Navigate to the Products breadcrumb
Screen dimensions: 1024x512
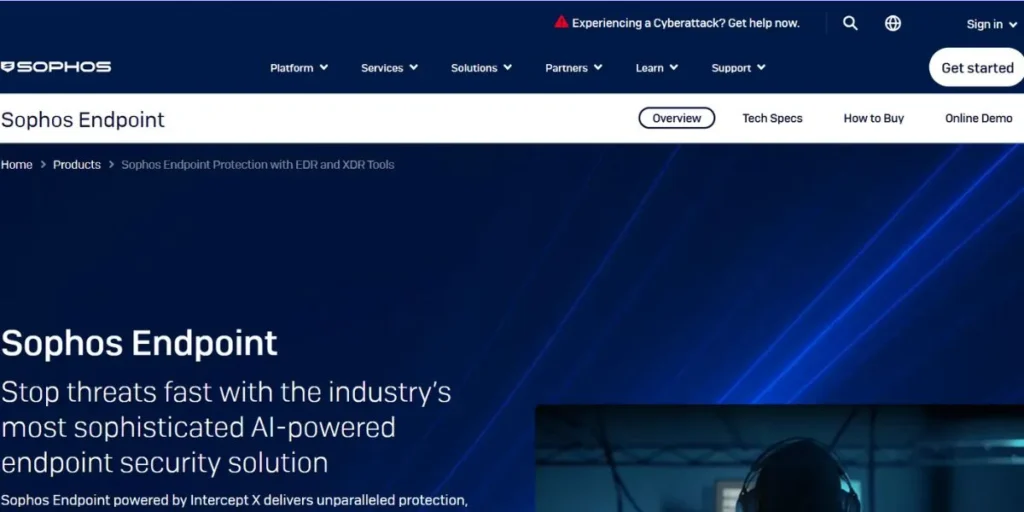tap(77, 164)
